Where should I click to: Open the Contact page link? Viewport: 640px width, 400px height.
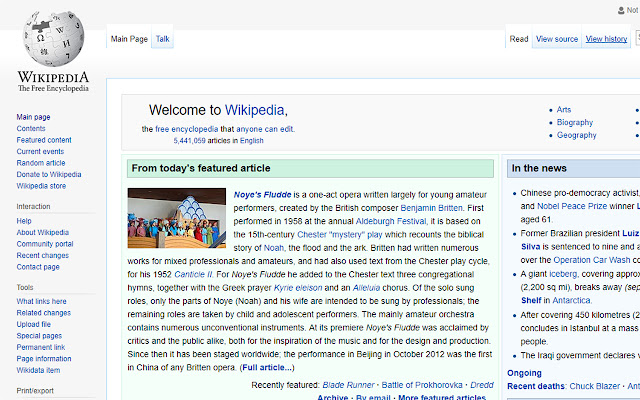[38, 267]
